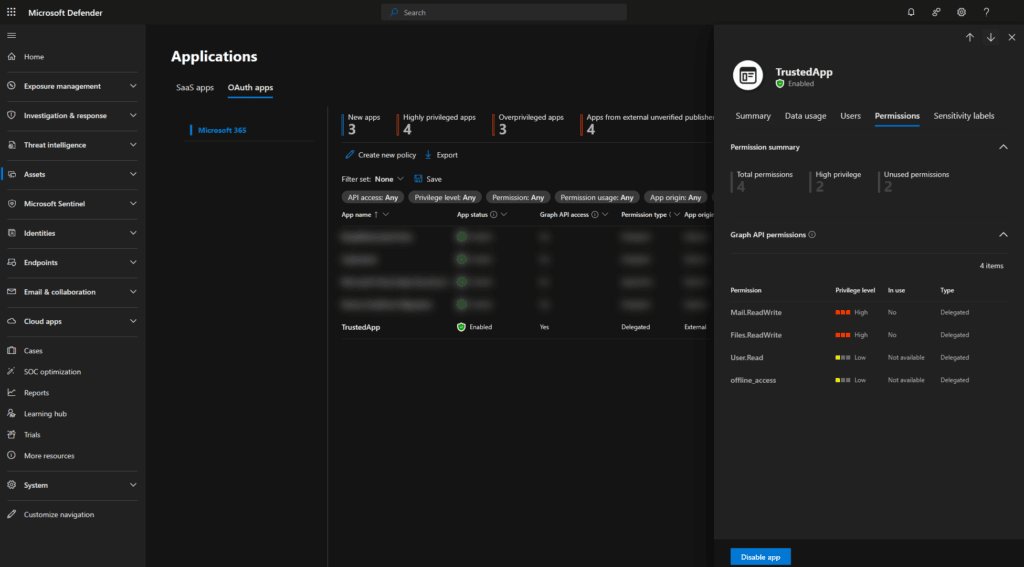The image size is (1024, 567).
Task: Go to previous app with up arrow
Action: tap(970, 37)
